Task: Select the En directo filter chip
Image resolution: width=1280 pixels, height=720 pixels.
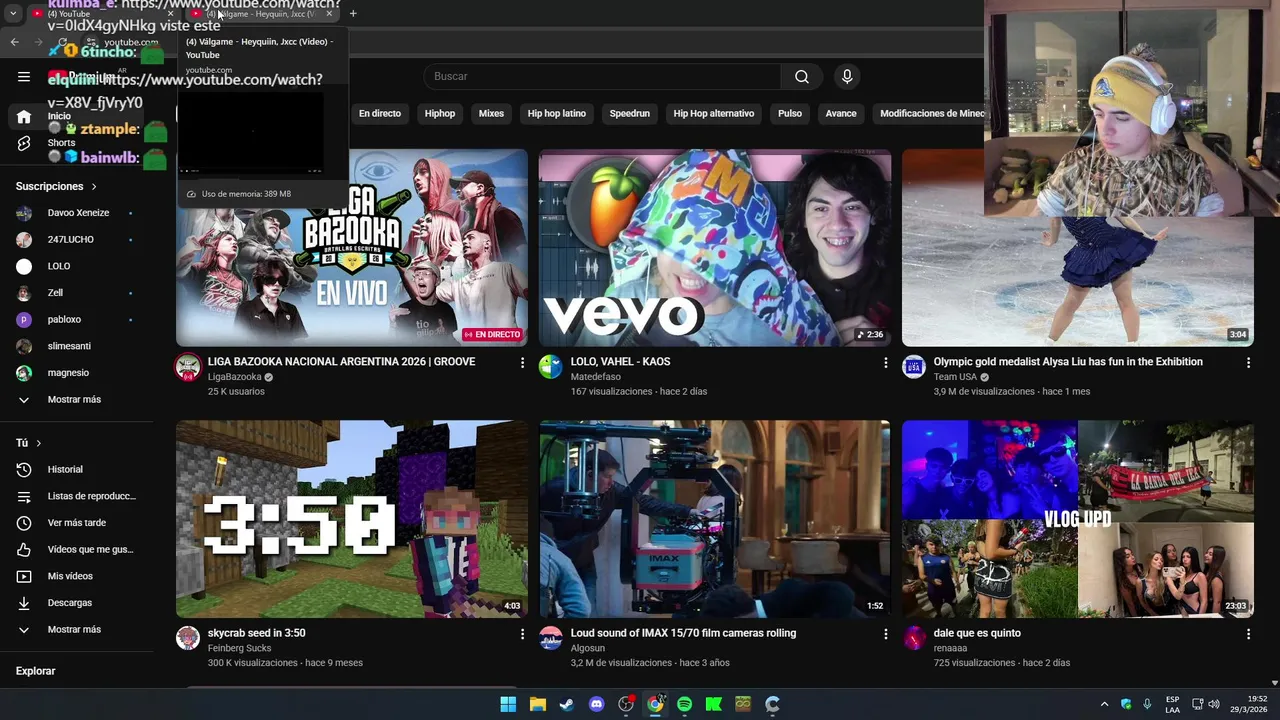Action: [x=380, y=114]
